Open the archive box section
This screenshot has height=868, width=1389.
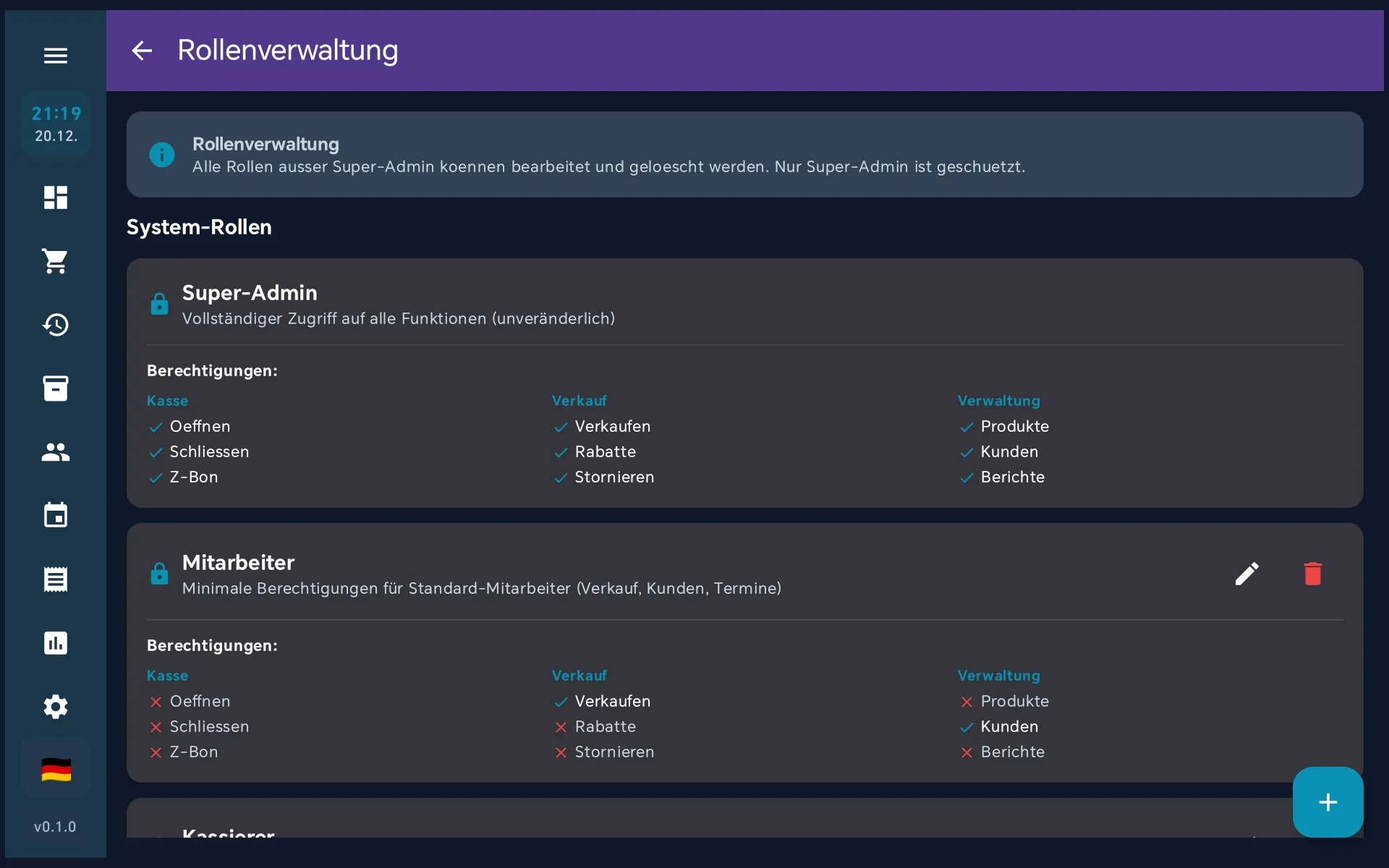click(x=56, y=388)
